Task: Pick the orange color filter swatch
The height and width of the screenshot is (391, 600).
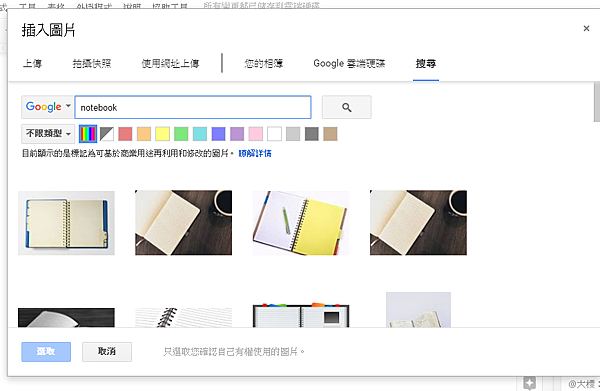Action: coord(144,134)
